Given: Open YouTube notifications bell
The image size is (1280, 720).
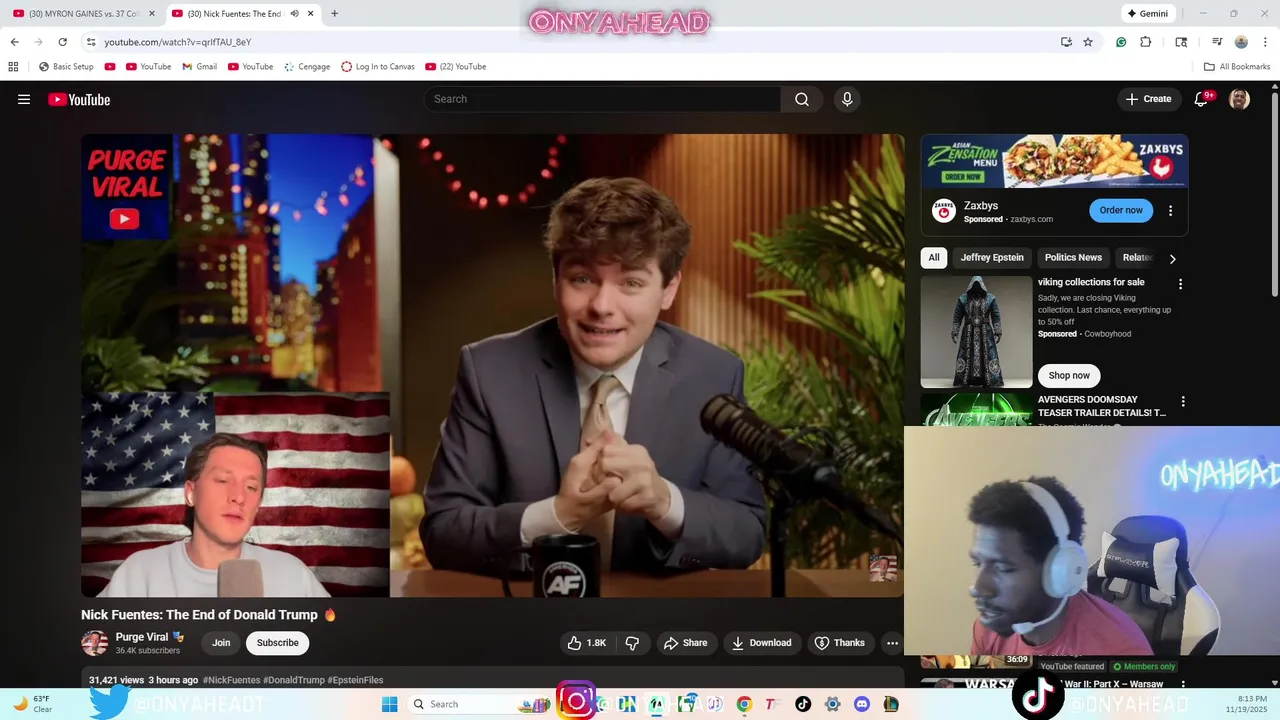Looking at the screenshot, I should pos(1202,99).
